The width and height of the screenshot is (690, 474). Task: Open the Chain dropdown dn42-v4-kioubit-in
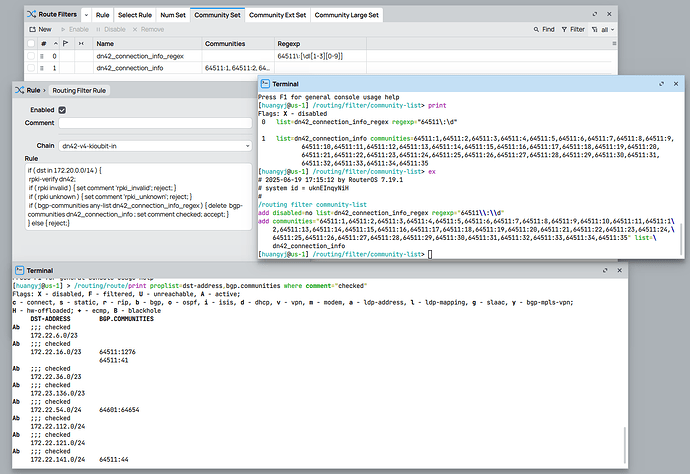coord(155,146)
